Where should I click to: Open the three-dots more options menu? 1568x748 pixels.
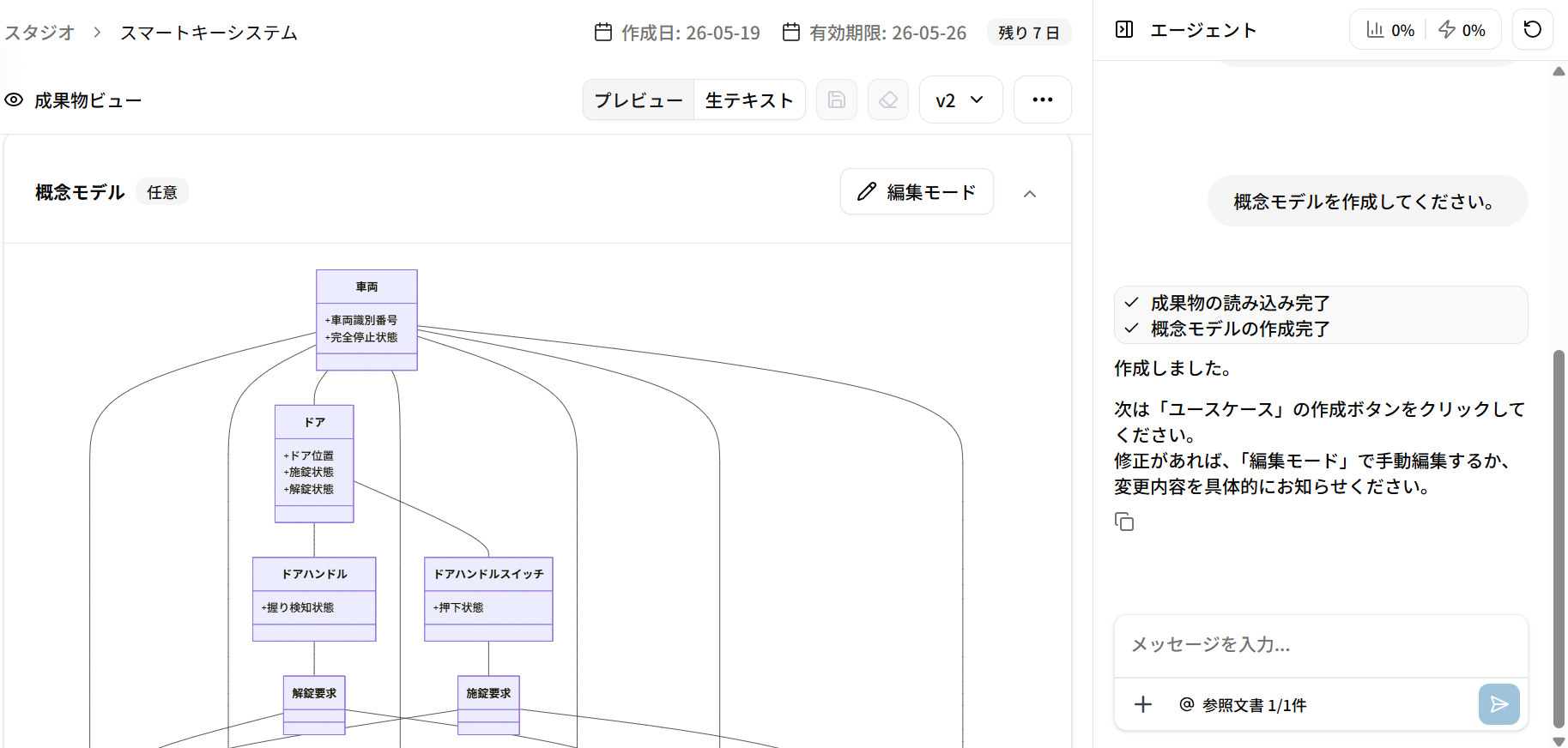pos(1043,100)
